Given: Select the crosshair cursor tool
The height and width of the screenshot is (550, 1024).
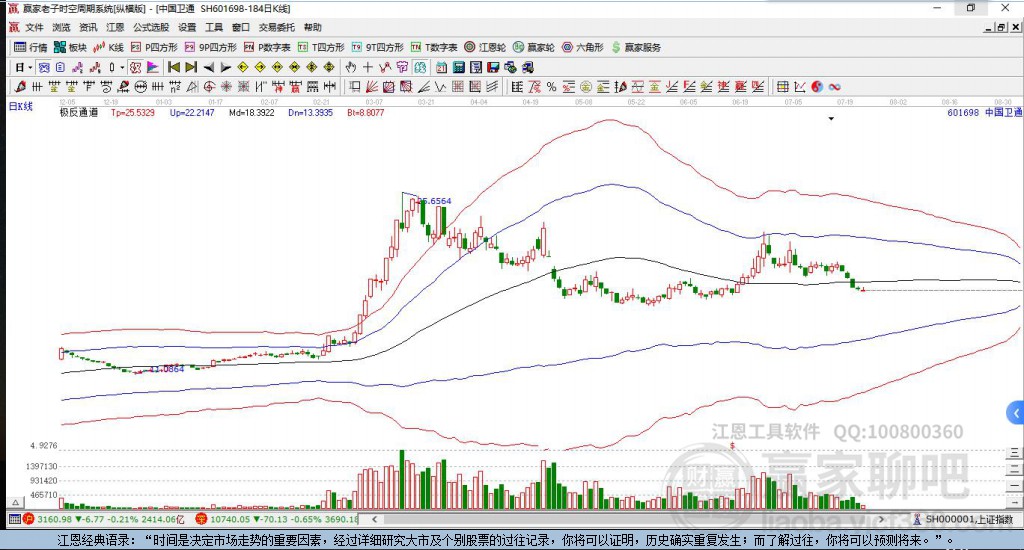Looking at the screenshot, I should [x=368, y=67].
